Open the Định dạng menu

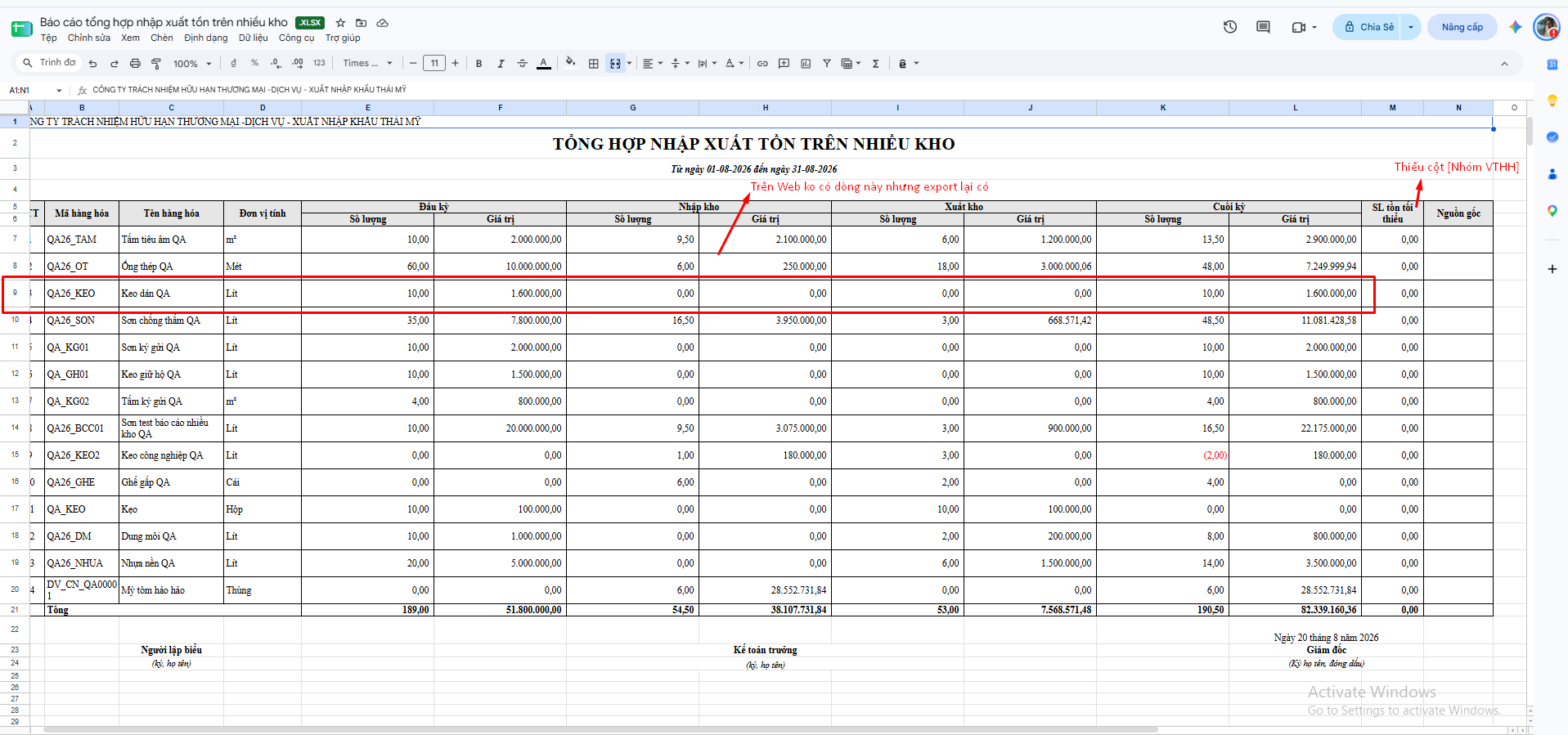[x=206, y=38]
